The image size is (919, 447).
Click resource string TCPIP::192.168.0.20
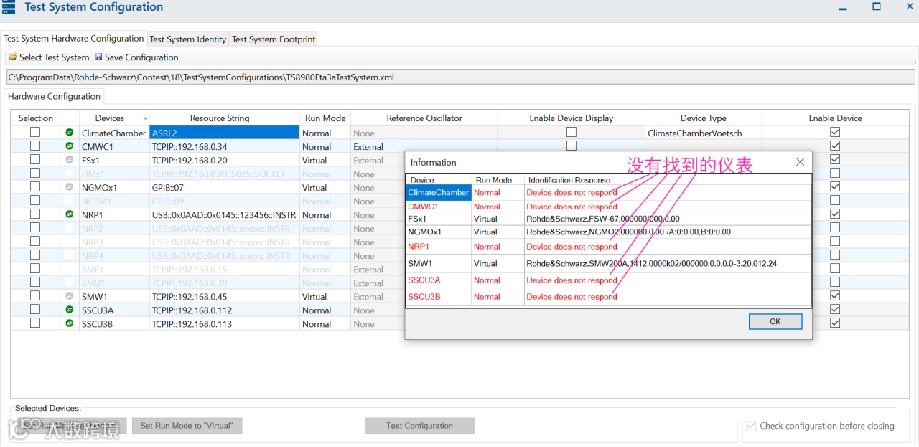[x=224, y=160]
